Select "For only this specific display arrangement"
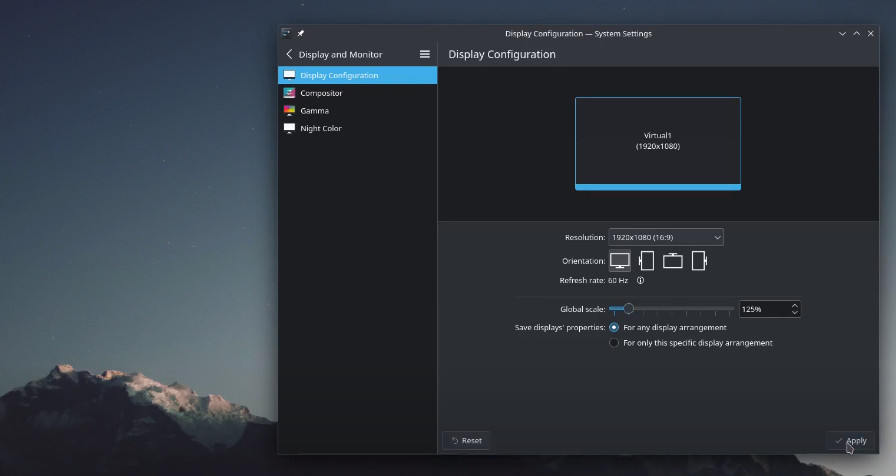This screenshot has height=476, width=896. [614, 343]
